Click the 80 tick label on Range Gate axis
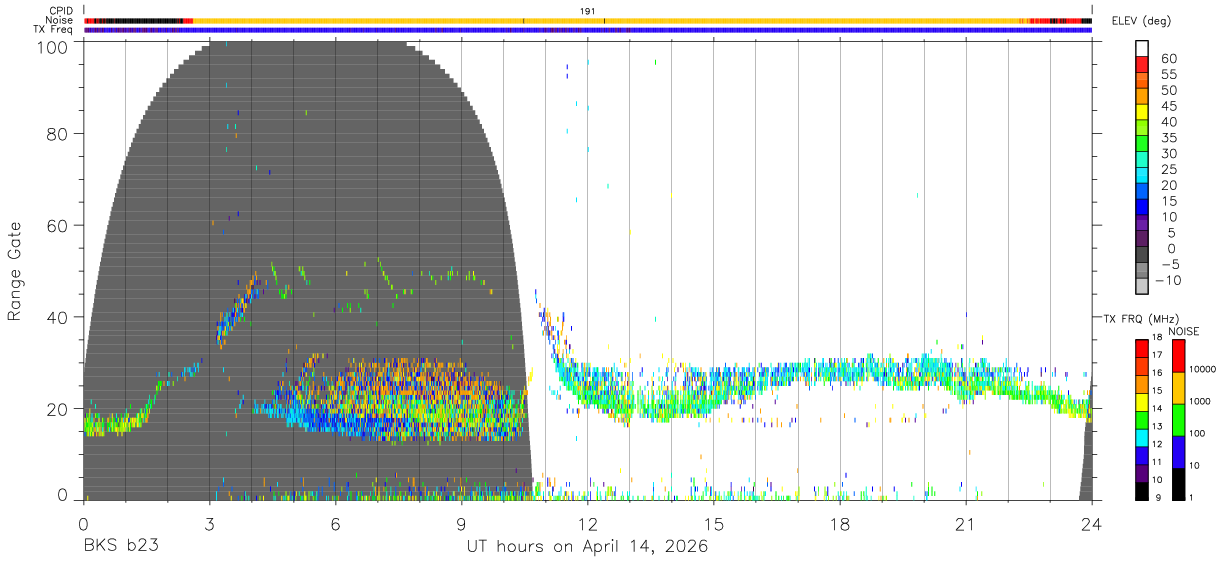1228x567 pixels. pos(56,134)
